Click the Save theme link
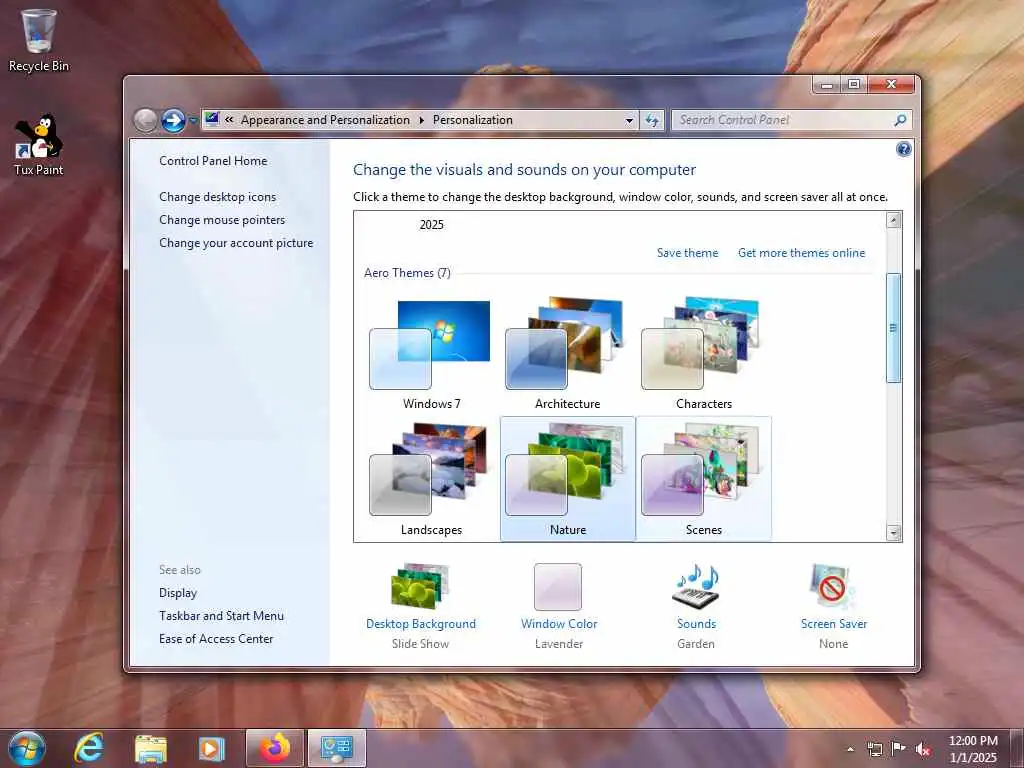The width and height of the screenshot is (1024, 768). (687, 253)
